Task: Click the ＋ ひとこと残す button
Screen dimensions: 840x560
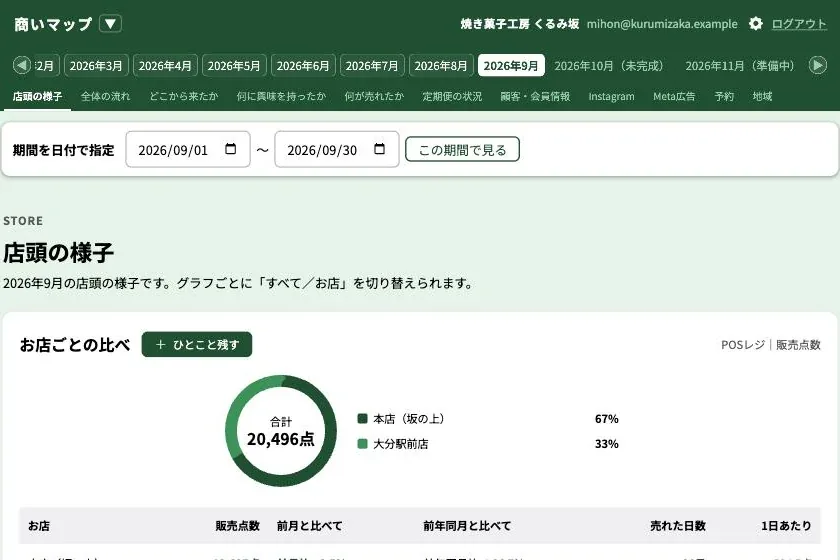Action: (x=197, y=345)
